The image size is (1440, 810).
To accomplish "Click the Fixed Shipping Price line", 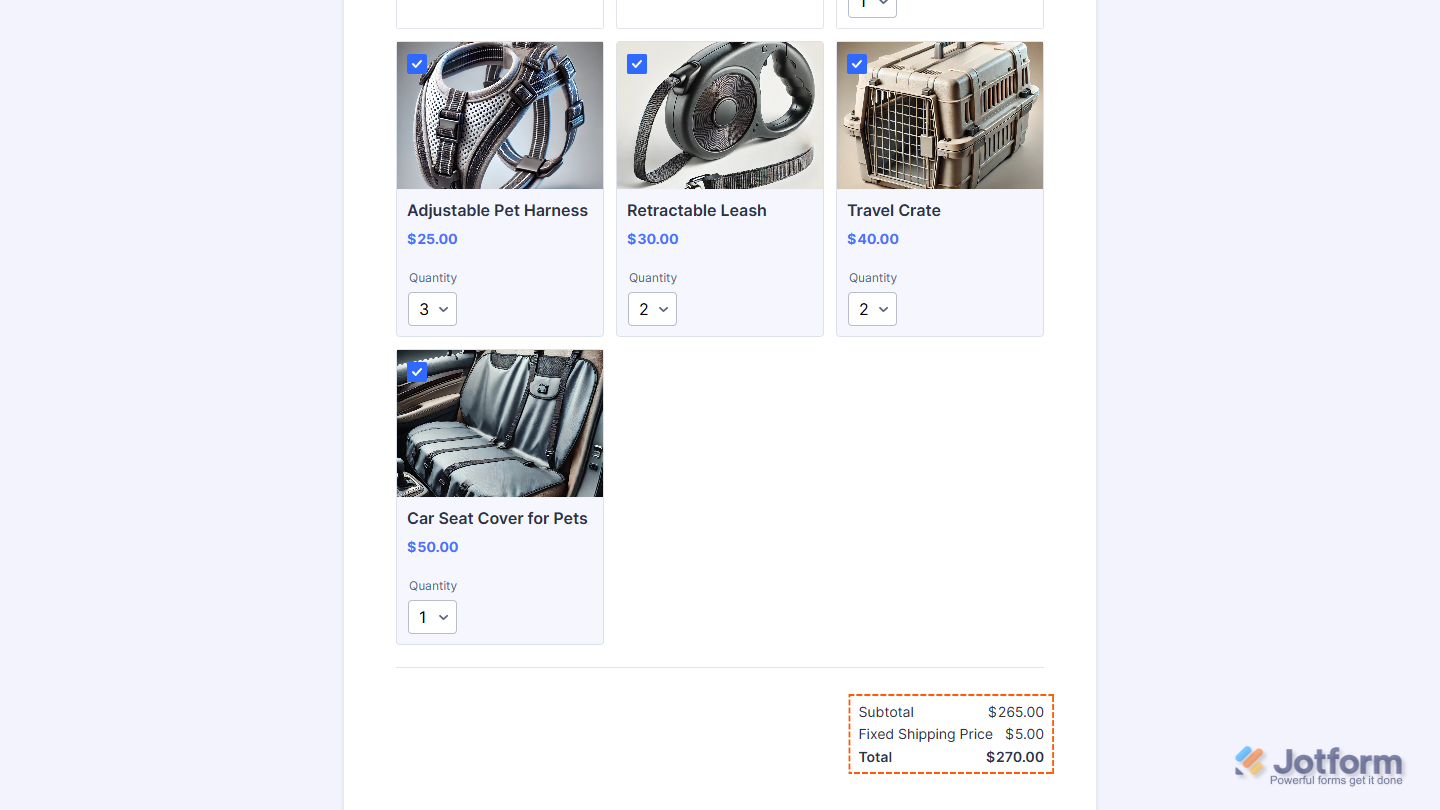I will click(951, 734).
